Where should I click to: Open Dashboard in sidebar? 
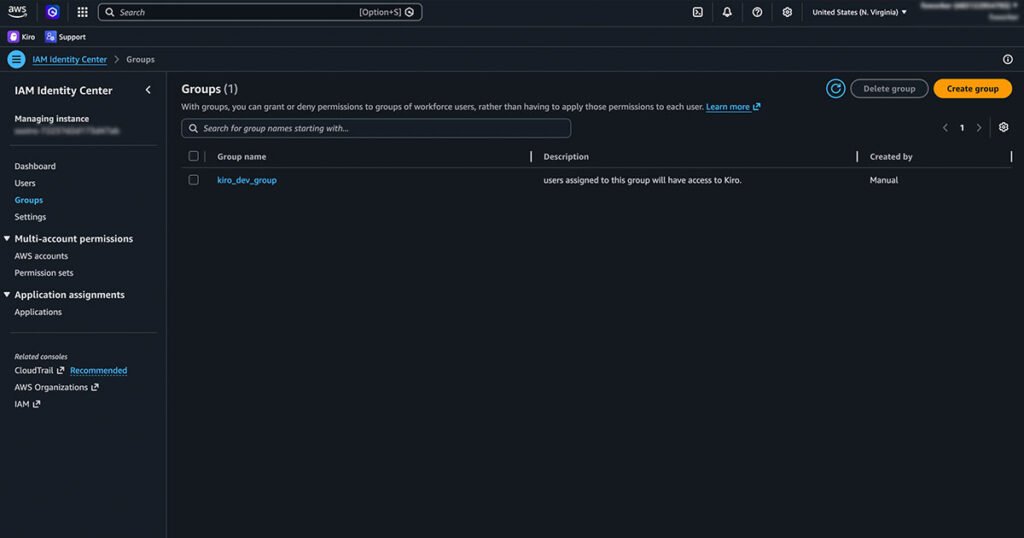35,166
